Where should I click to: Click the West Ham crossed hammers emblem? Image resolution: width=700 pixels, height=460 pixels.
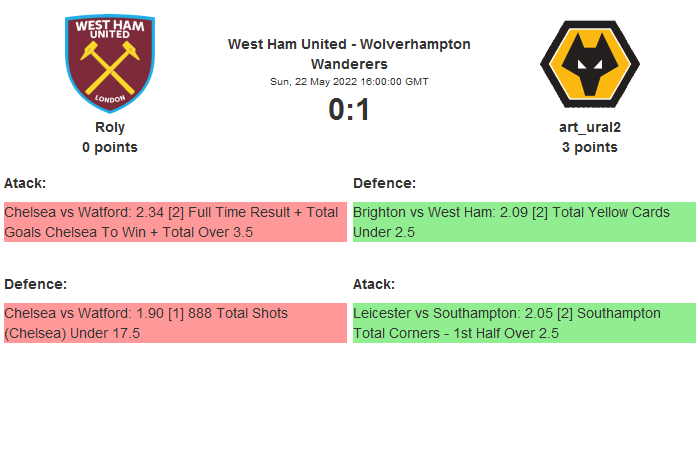pos(110,68)
